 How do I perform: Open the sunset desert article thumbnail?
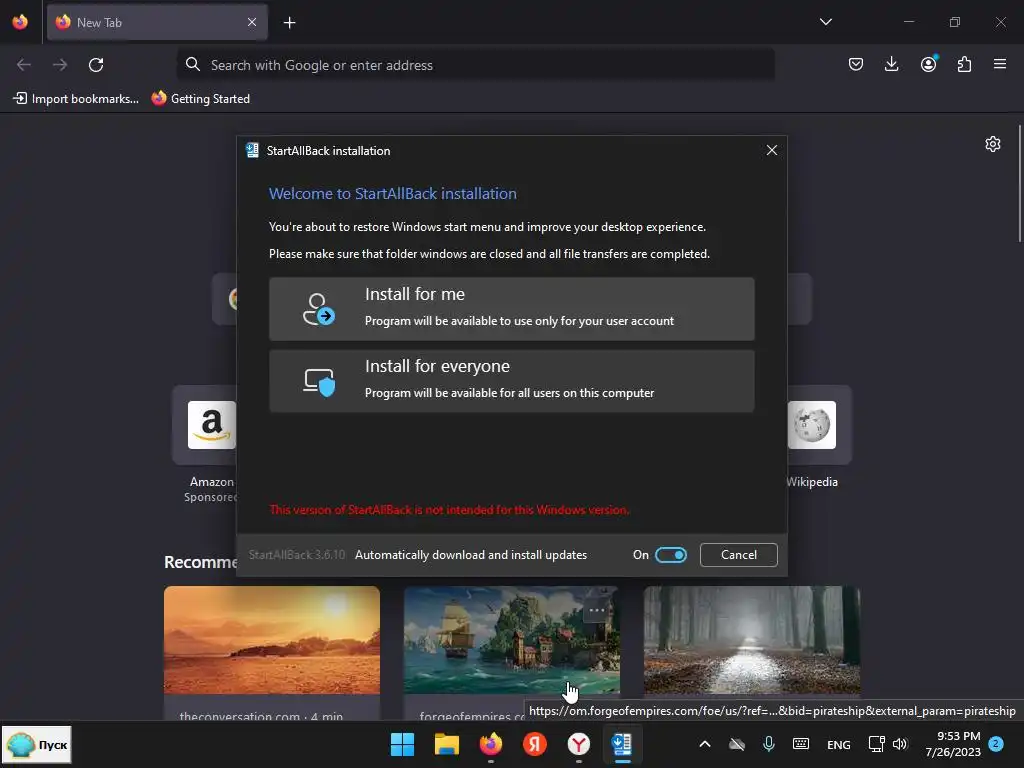(272, 640)
